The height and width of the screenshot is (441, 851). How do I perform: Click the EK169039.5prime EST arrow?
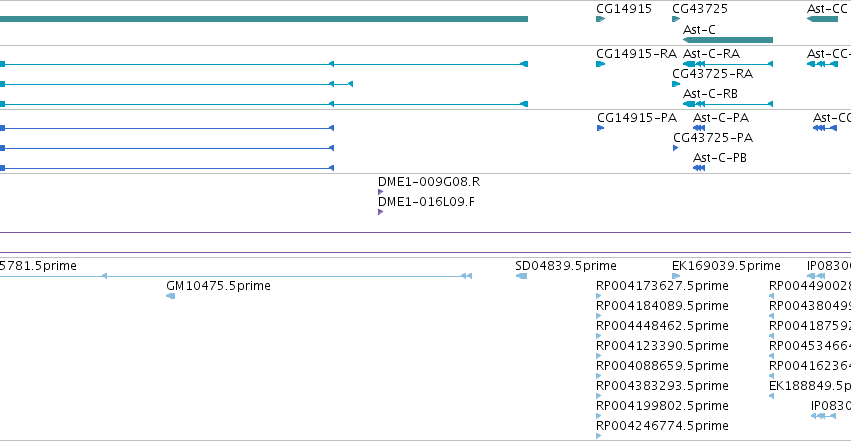tap(676, 276)
